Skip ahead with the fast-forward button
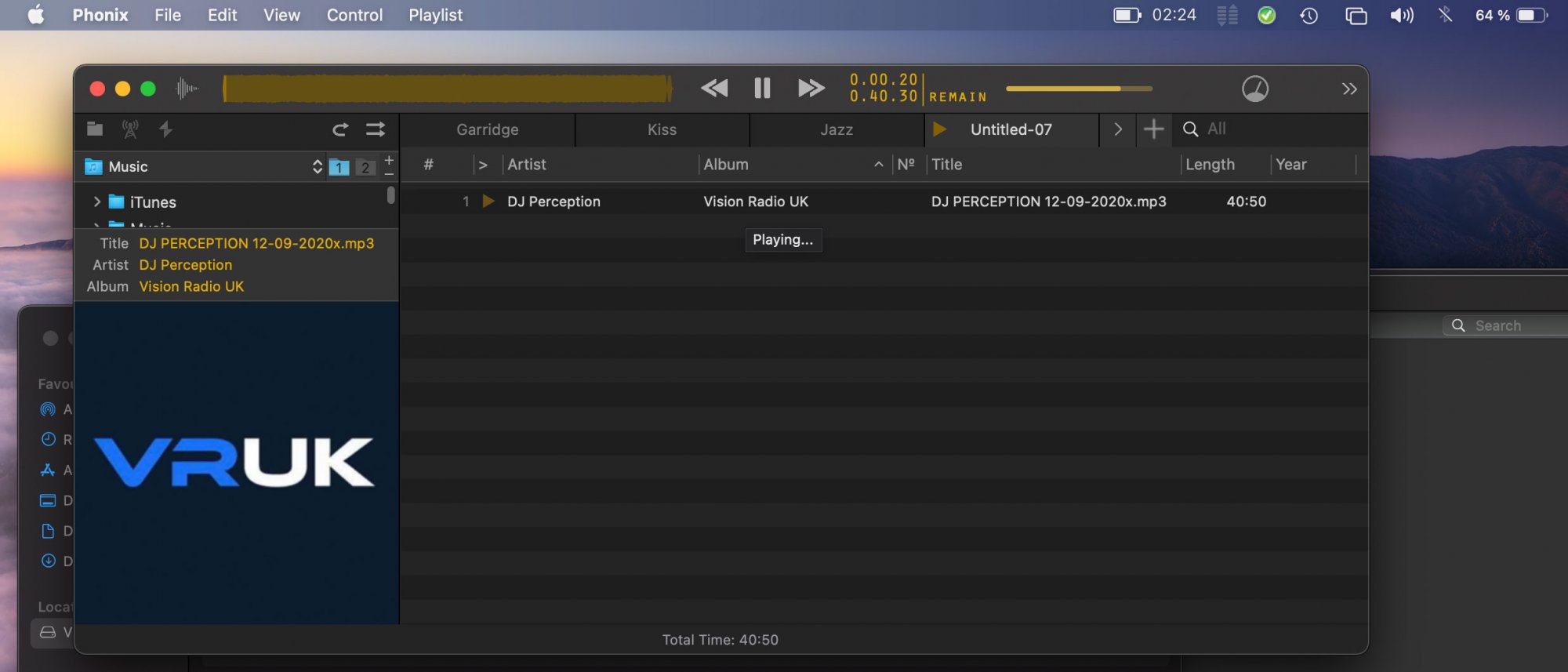1568x672 pixels. [811, 88]
